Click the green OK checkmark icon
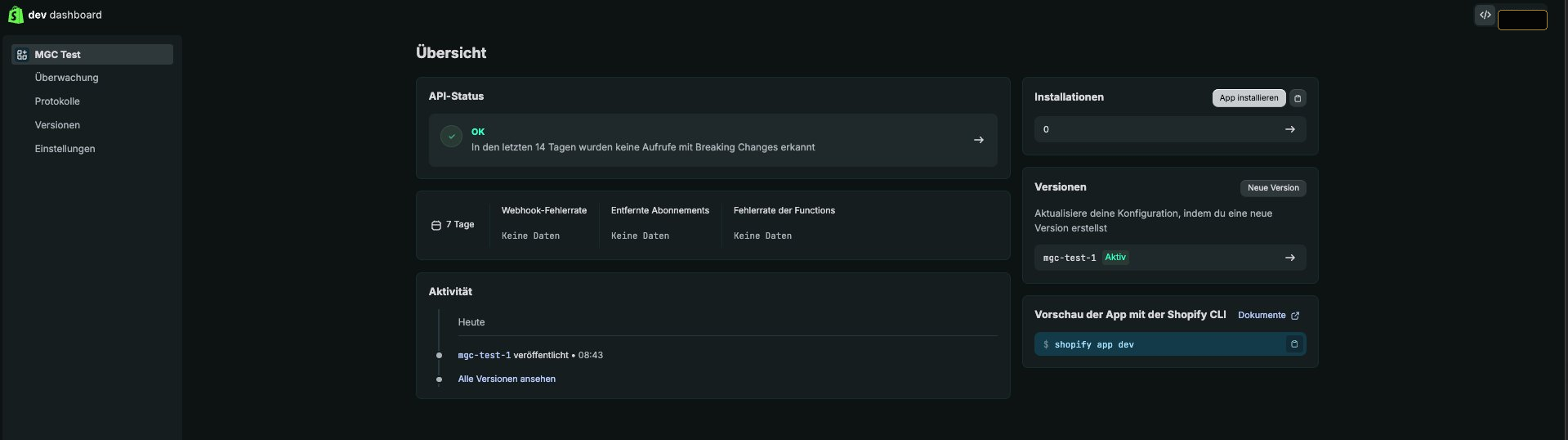This screenshot has height=440, width=1568. 451,137
